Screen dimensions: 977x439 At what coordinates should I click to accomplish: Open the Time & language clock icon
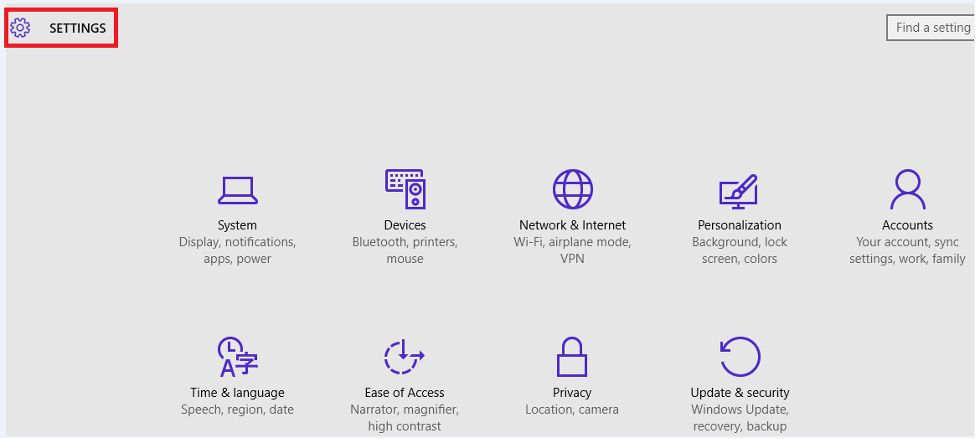tap(237, 357)
